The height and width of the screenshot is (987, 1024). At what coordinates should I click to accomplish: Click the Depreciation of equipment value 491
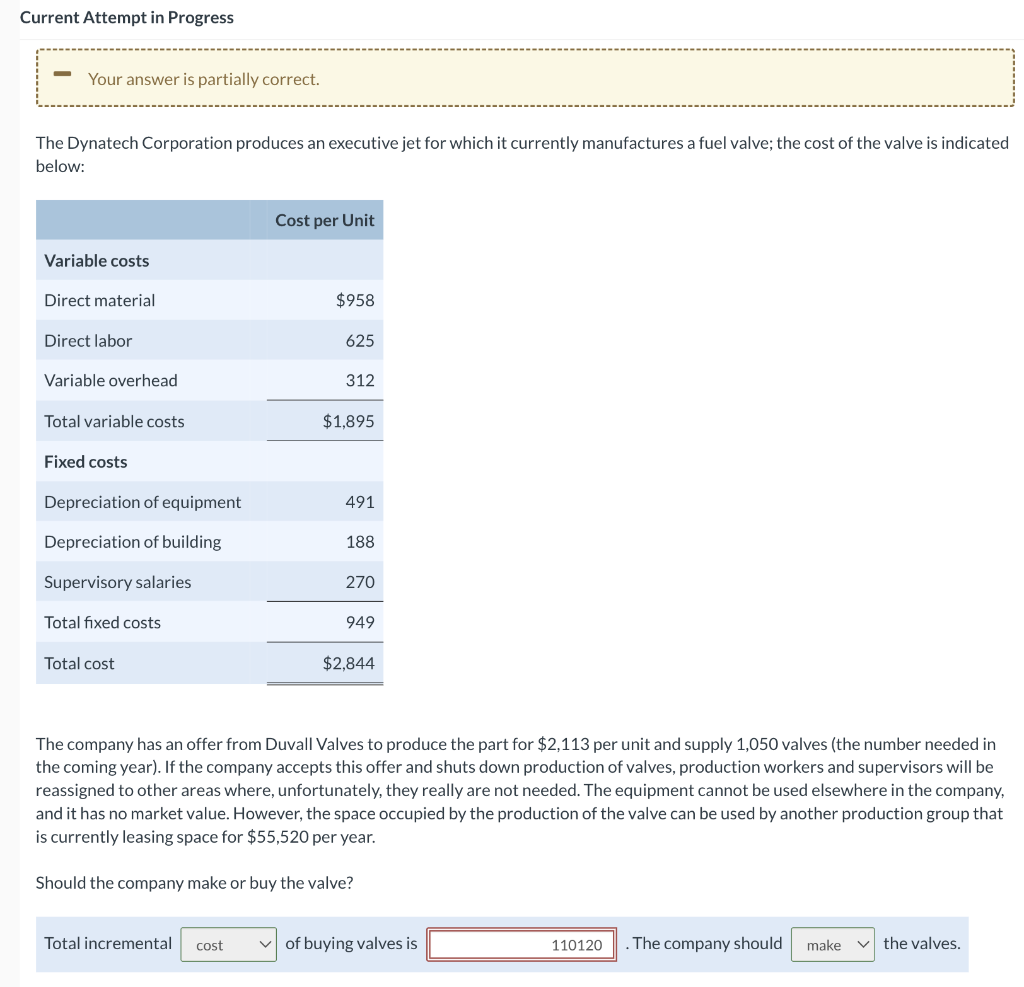pos(360,502)
